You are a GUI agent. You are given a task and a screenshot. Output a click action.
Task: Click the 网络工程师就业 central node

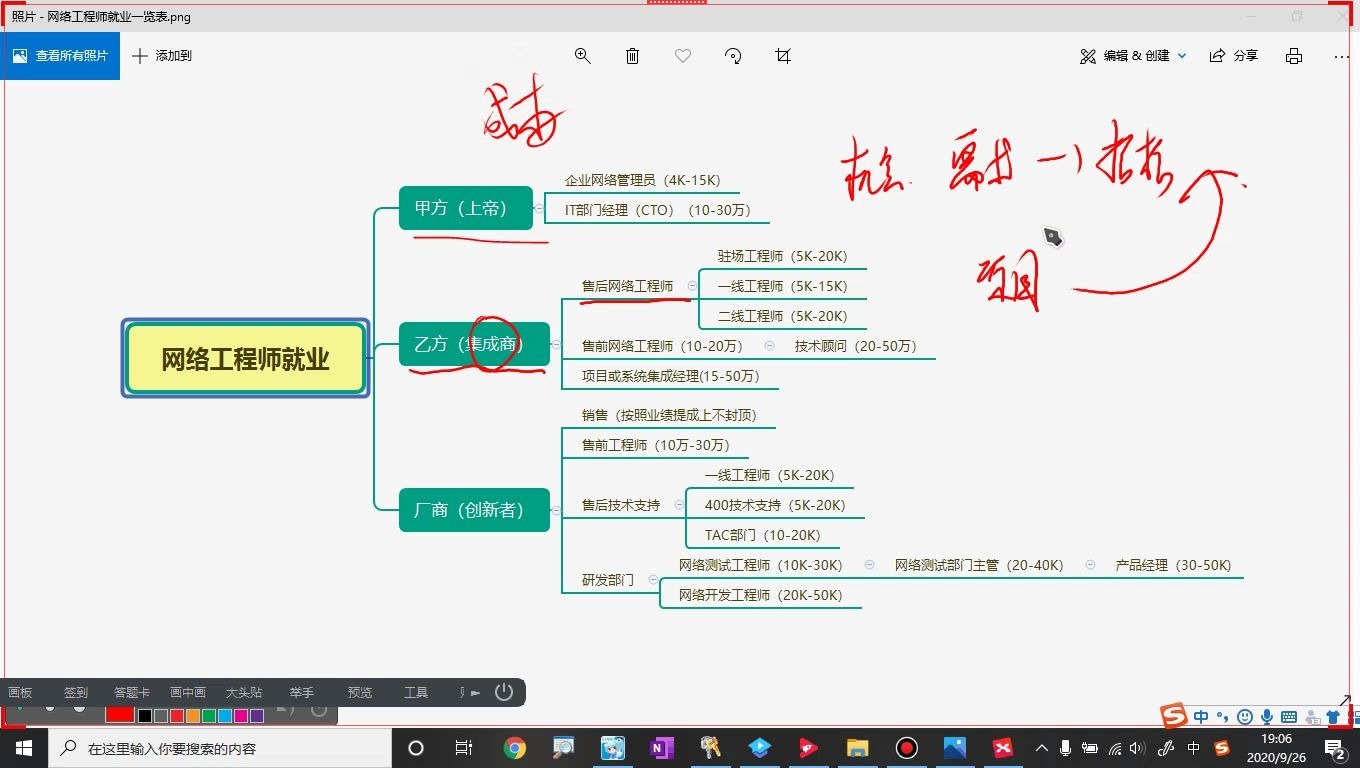click(x=245, y=359)
